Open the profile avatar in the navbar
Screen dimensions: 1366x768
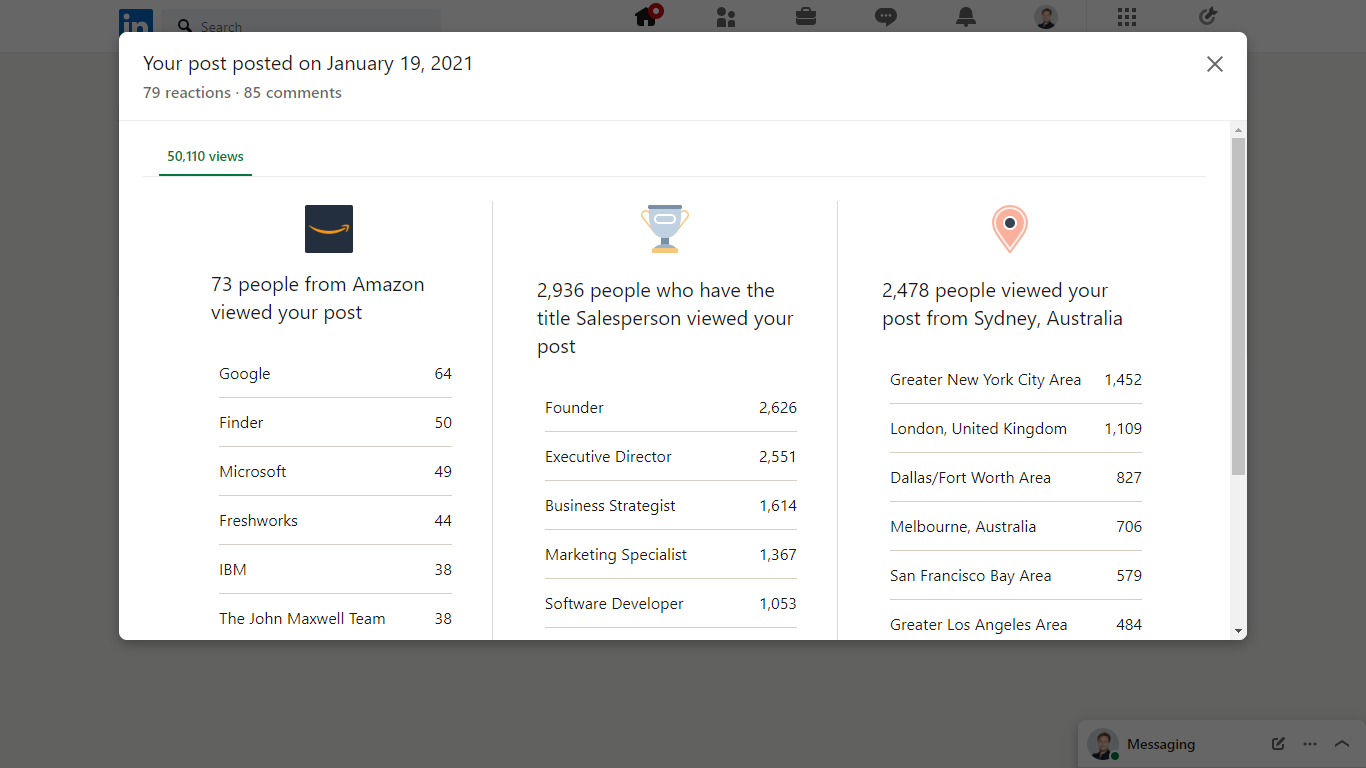[1046, 17]
